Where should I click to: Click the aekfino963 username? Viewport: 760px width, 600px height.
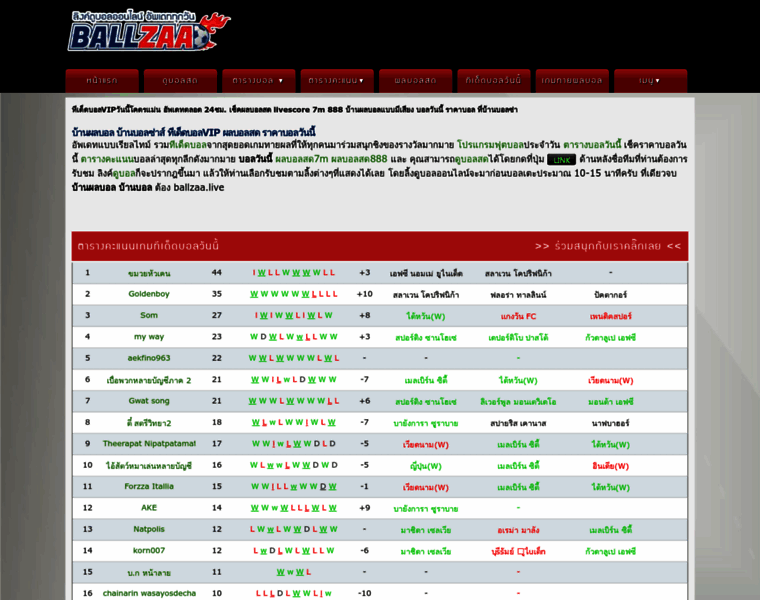tap(149, 358)
